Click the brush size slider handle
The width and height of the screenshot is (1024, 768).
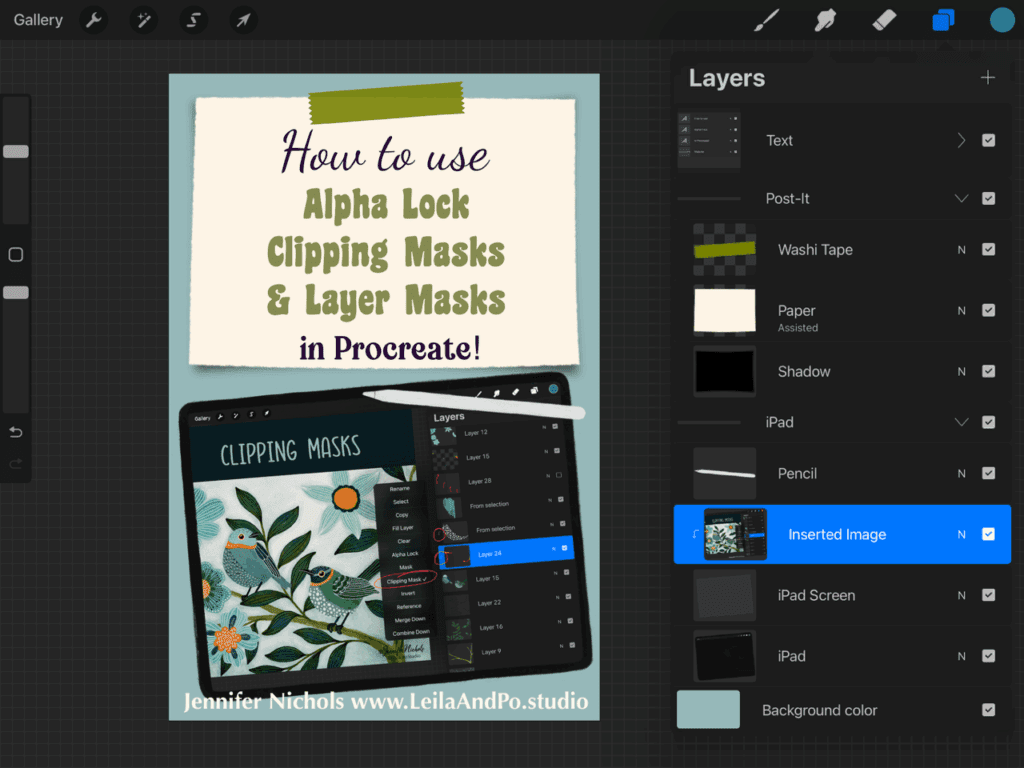click(16, 152)
